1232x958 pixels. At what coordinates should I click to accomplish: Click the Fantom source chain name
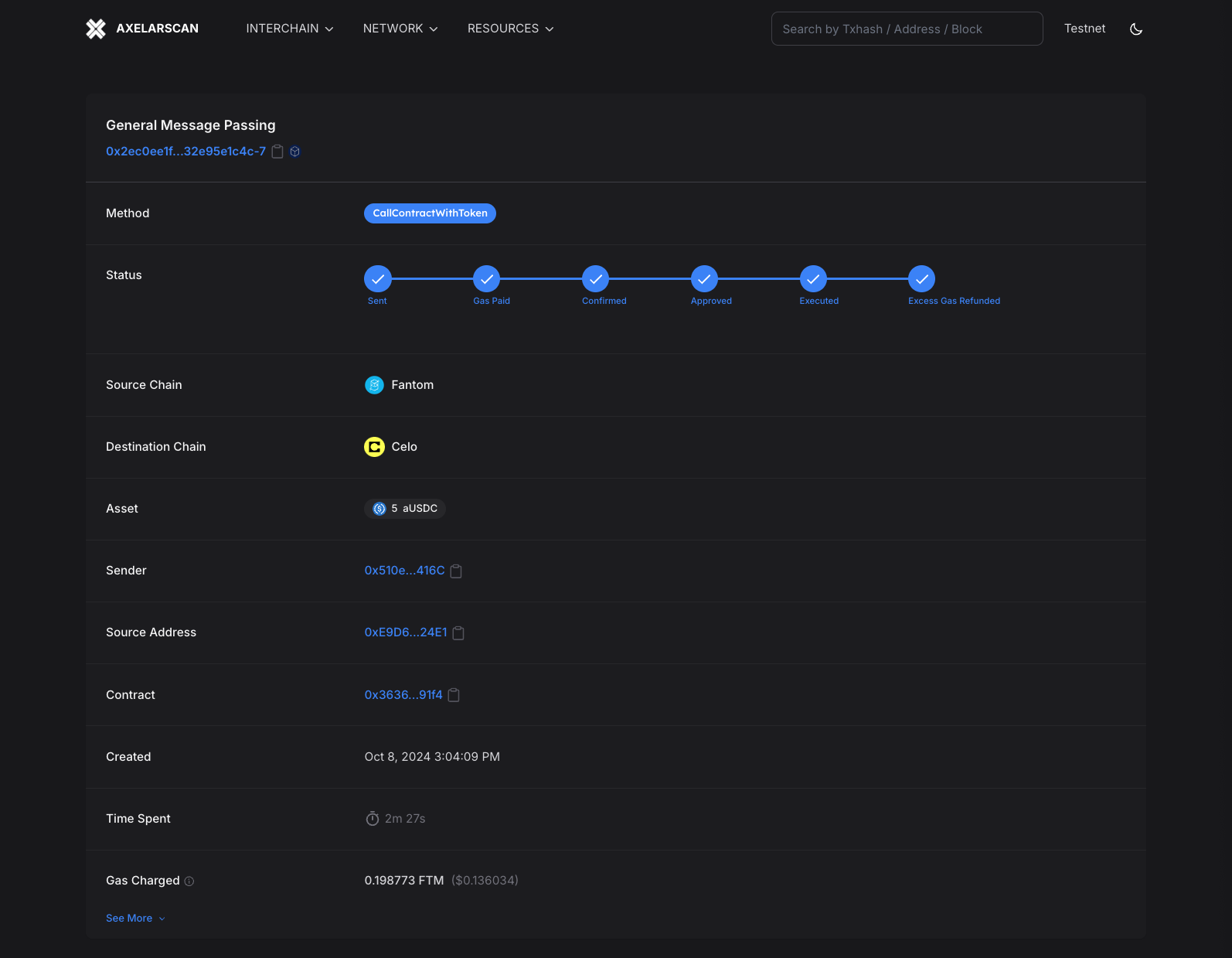click(x=413, y=385)
